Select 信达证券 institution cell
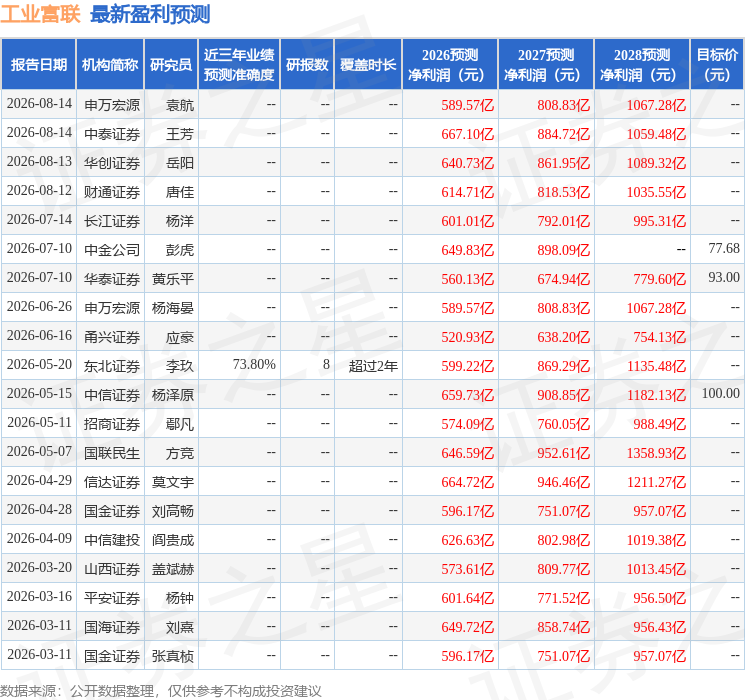Image resolution: width=745 pixels, height=700 pixels. point(112,482)
